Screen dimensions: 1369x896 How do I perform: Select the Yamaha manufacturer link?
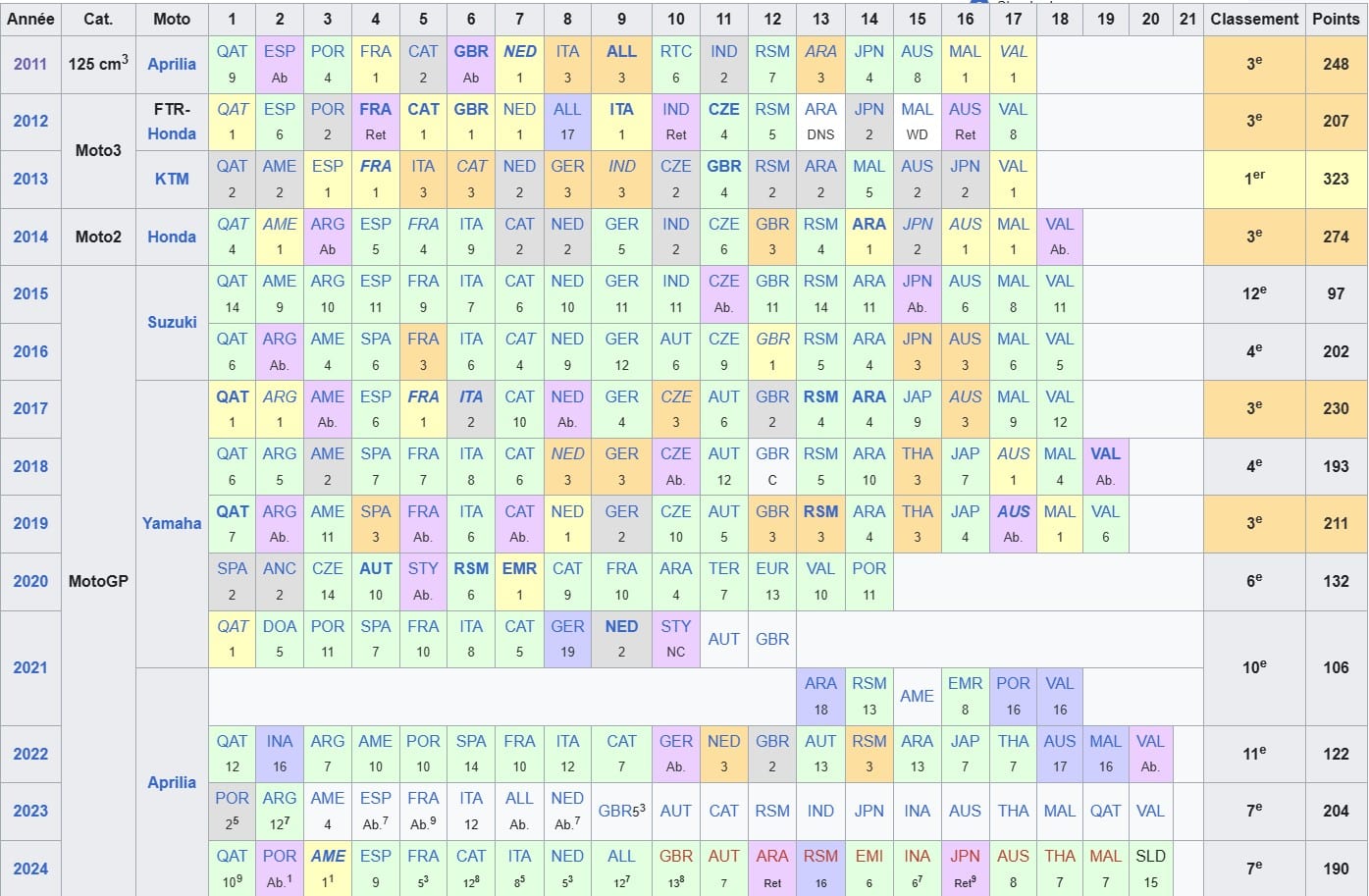[172, 523]
